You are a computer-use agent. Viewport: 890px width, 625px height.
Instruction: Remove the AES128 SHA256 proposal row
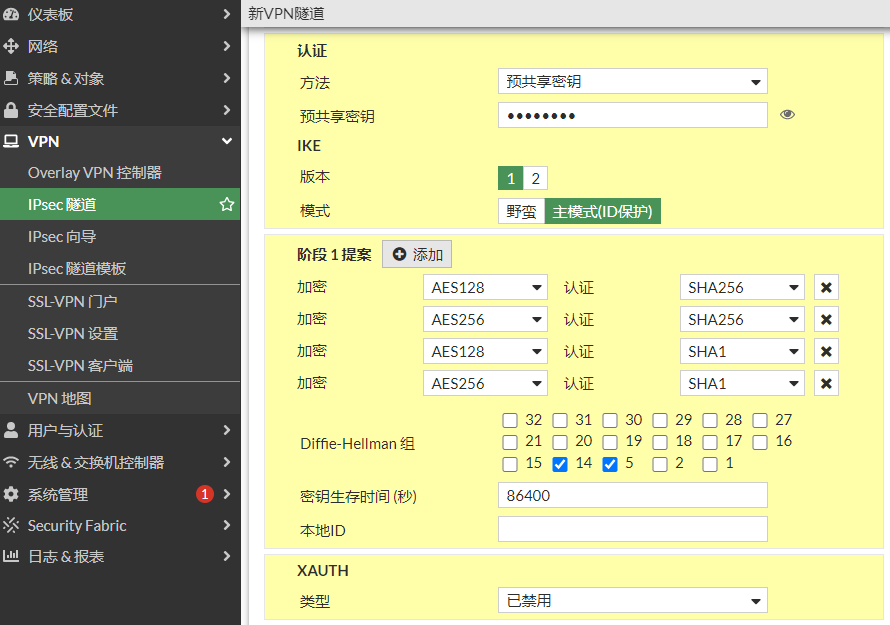(826, 288)
